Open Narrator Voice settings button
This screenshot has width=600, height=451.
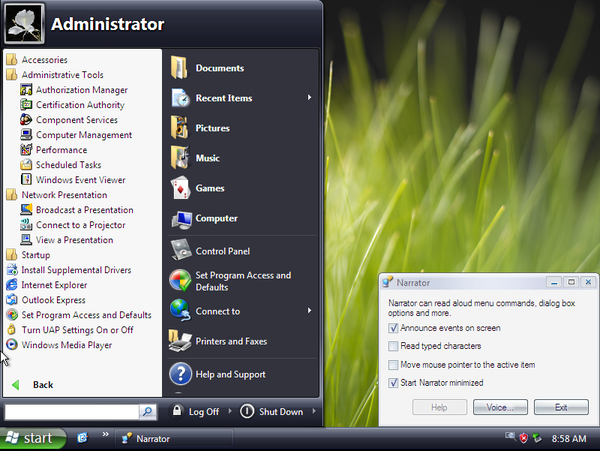[500, 407]
